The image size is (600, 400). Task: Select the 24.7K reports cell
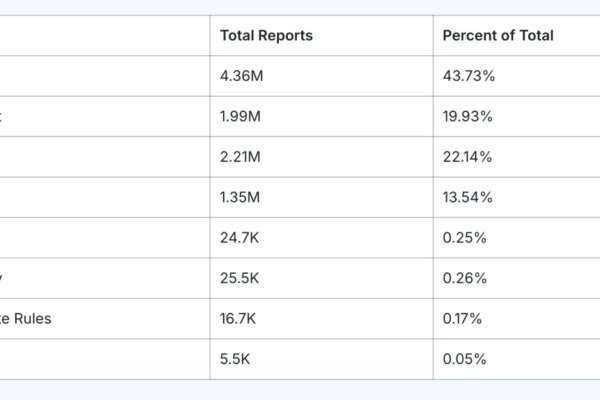(239, 238)
